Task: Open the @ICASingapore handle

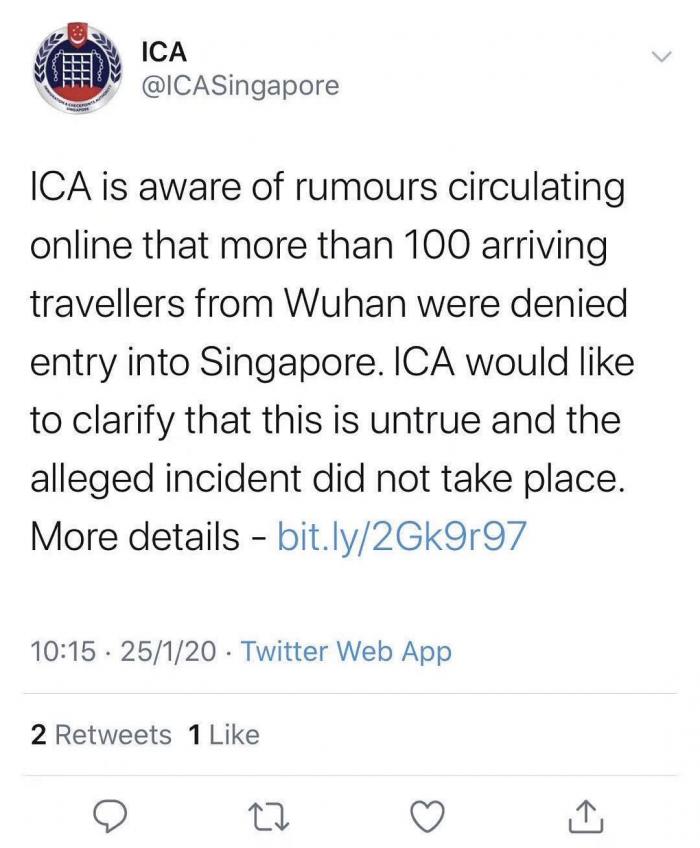Action: click(241, 87)
